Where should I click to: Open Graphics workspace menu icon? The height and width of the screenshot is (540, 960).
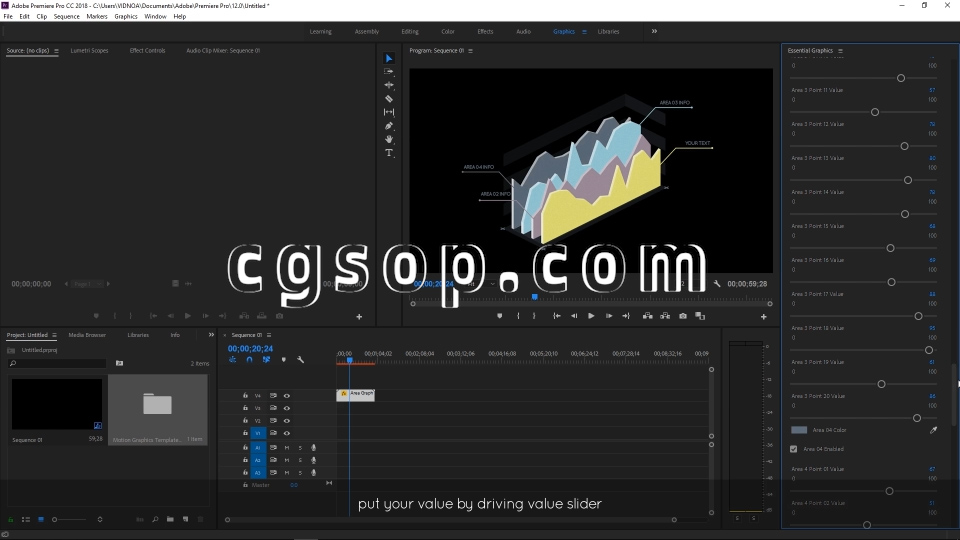pos(584,32)
